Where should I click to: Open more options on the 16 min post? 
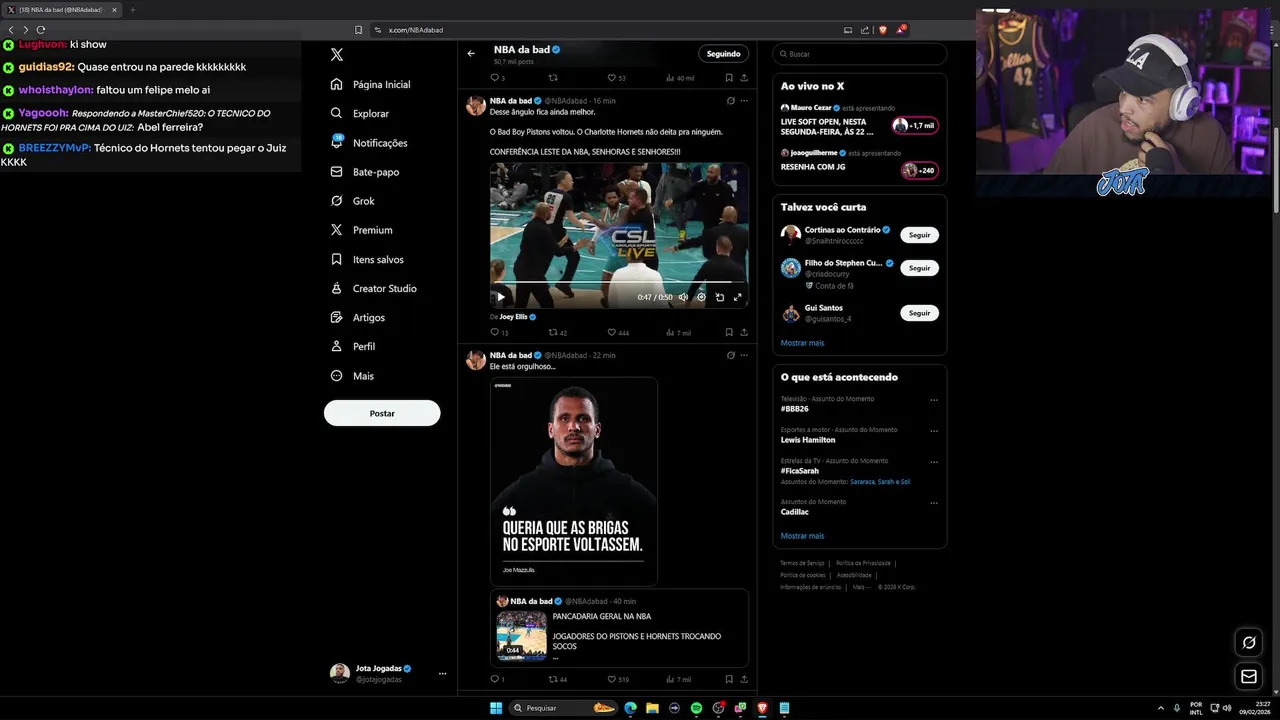pyautogui.click(x=744, y=101)
